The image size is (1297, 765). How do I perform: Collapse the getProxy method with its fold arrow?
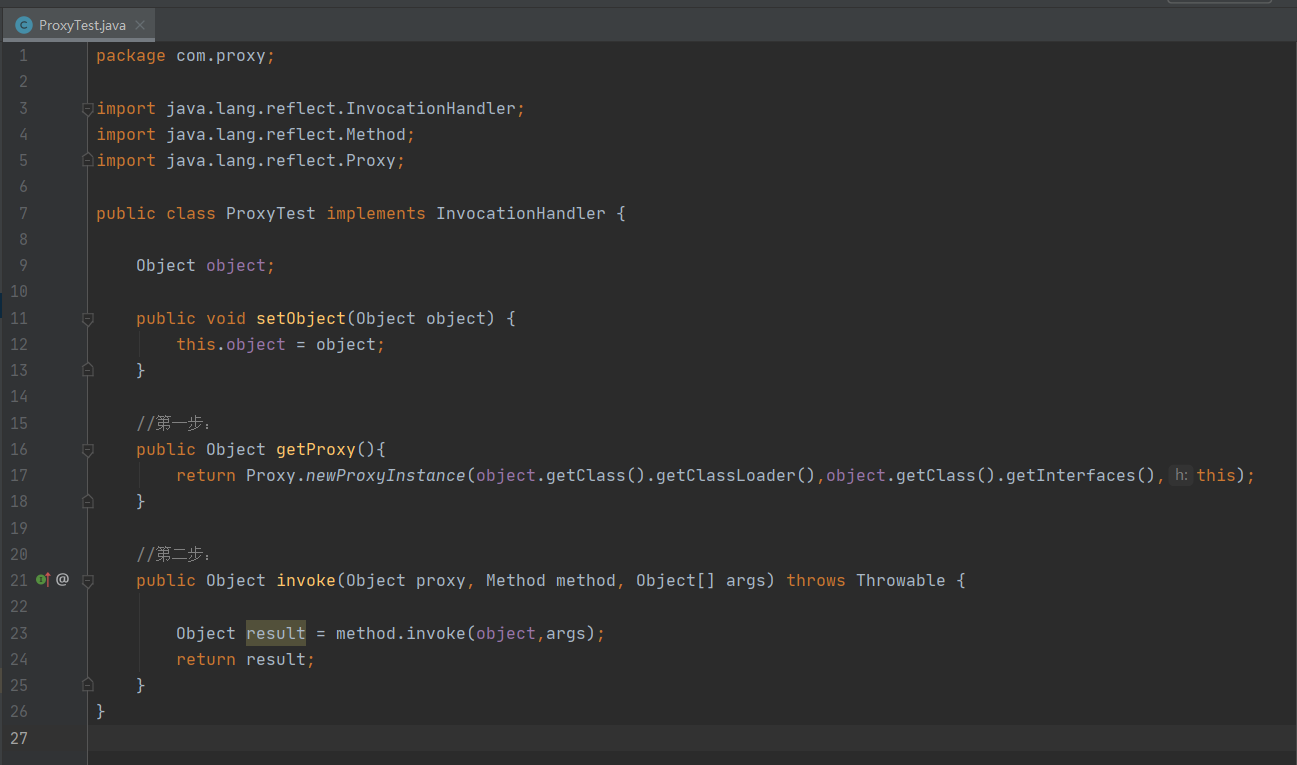tap(87, 448)
